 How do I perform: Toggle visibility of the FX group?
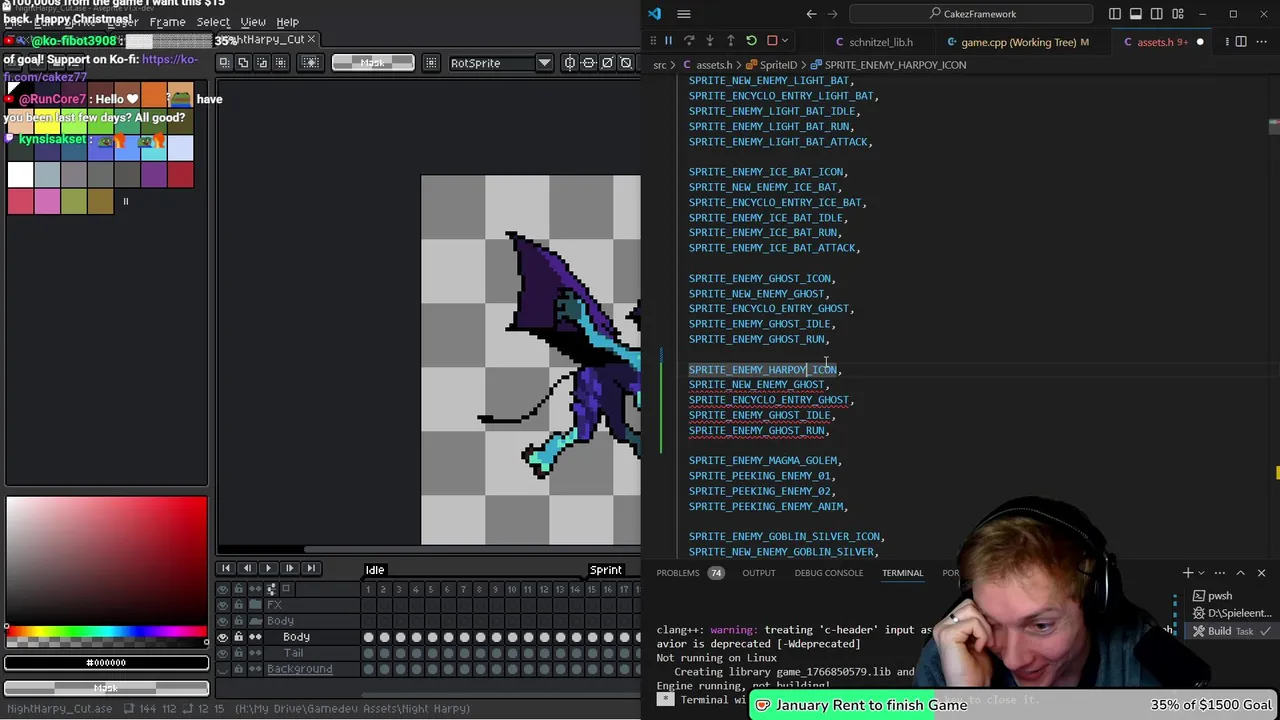point(222,605)
